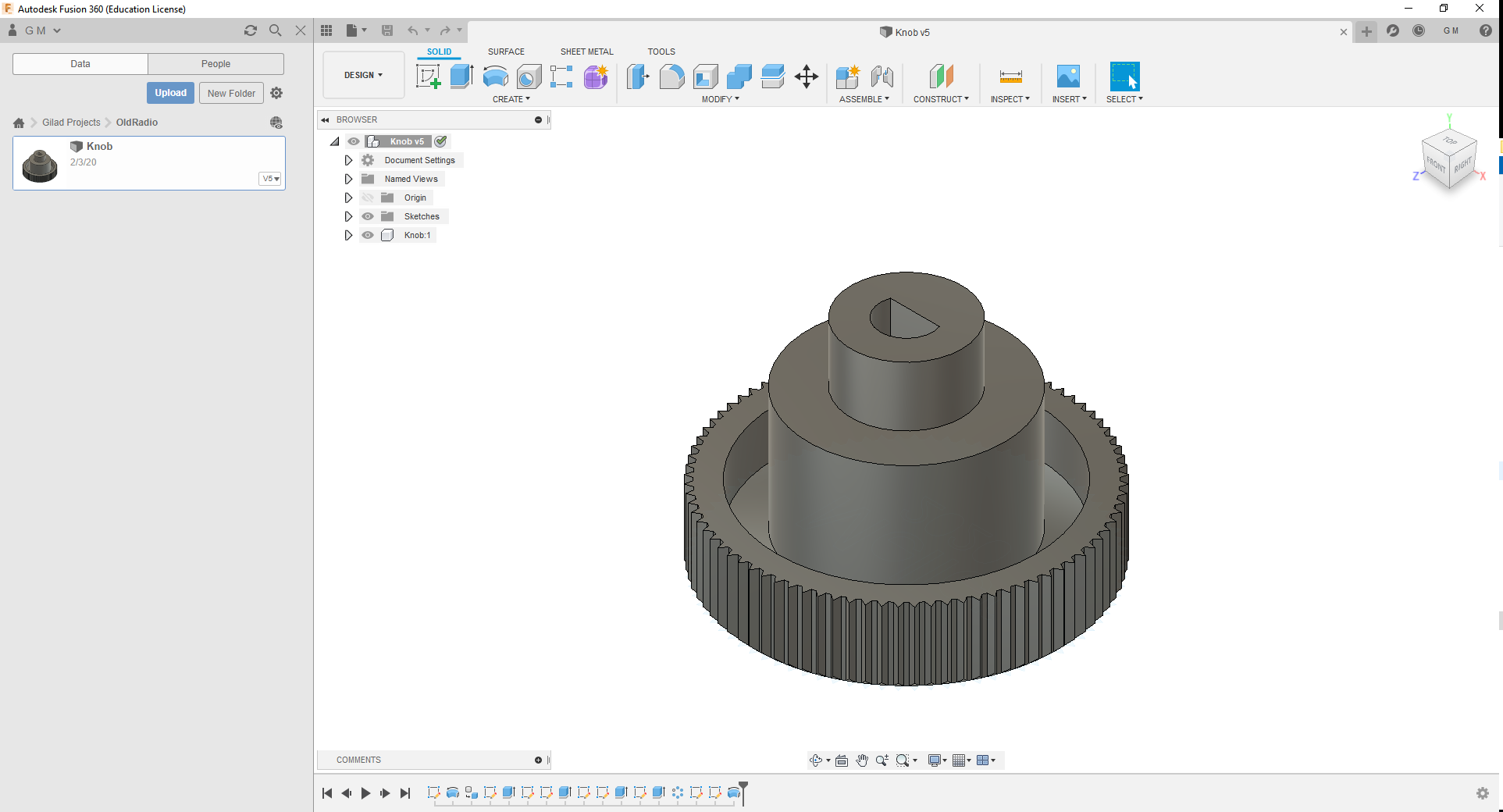Open the DESIGN workspace dropdown
The image size is (1503, 812).
pos(364,75)
